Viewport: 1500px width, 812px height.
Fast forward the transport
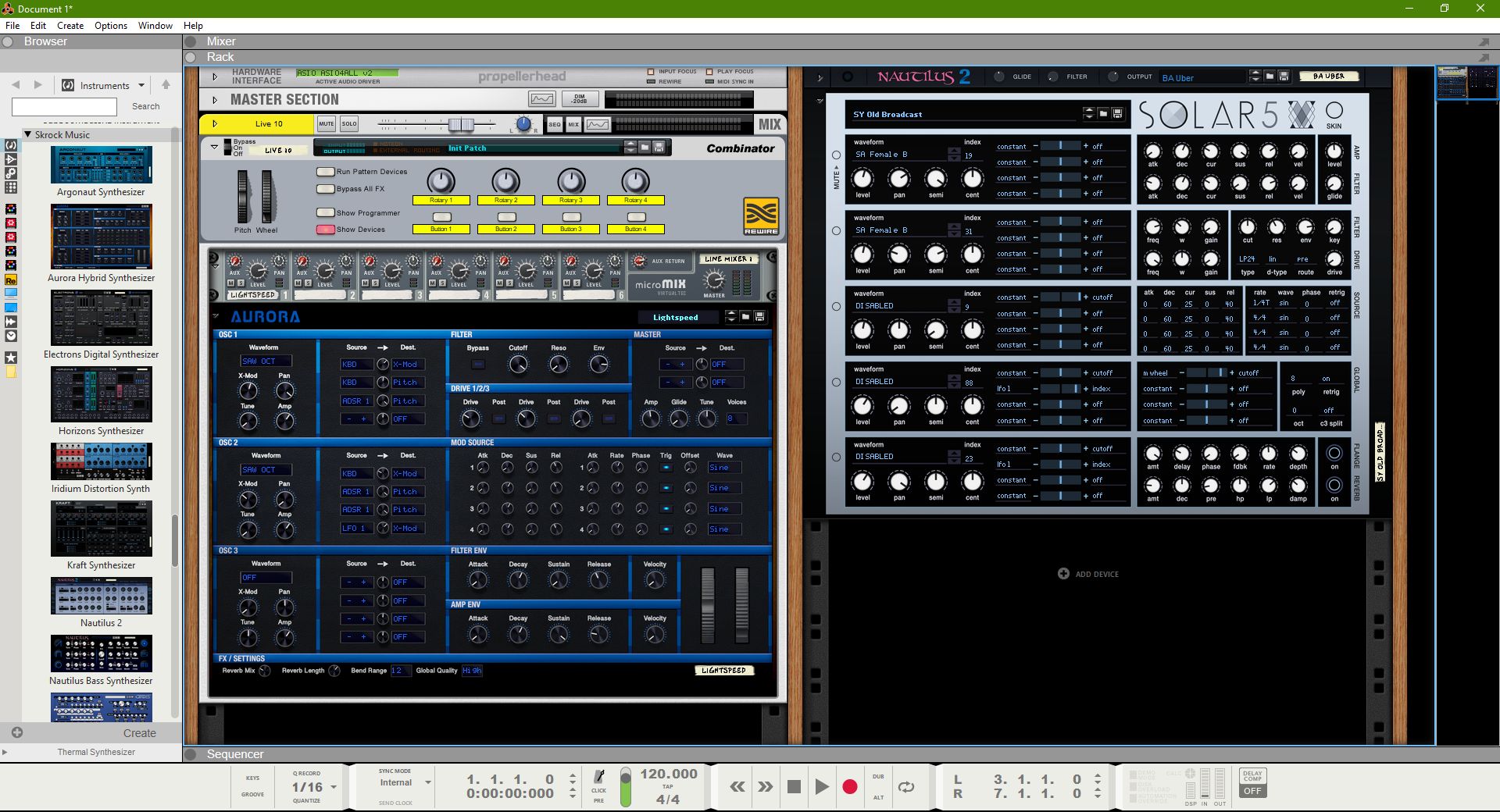(x=766, y=787)
